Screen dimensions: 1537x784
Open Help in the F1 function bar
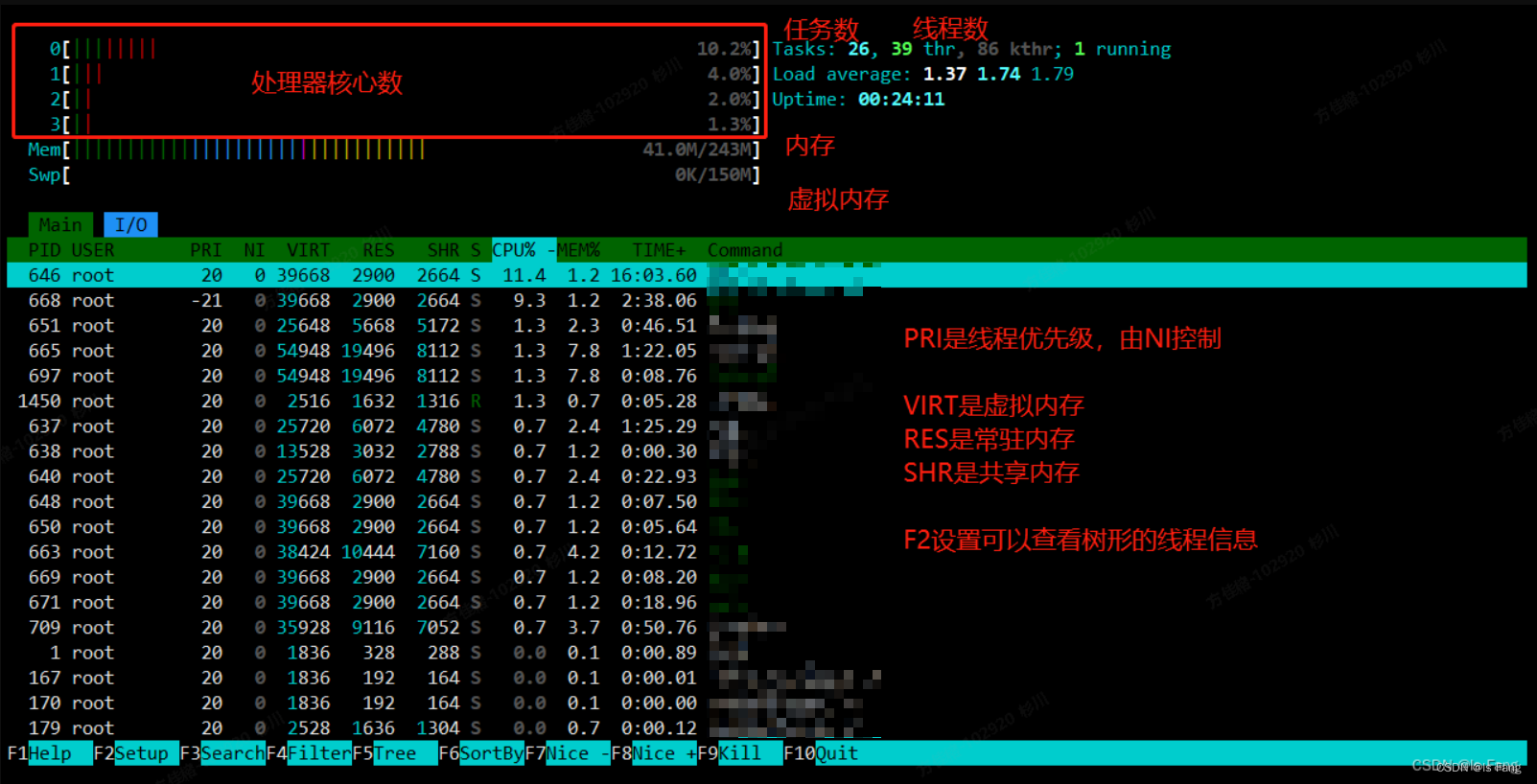tap(60, 753)
